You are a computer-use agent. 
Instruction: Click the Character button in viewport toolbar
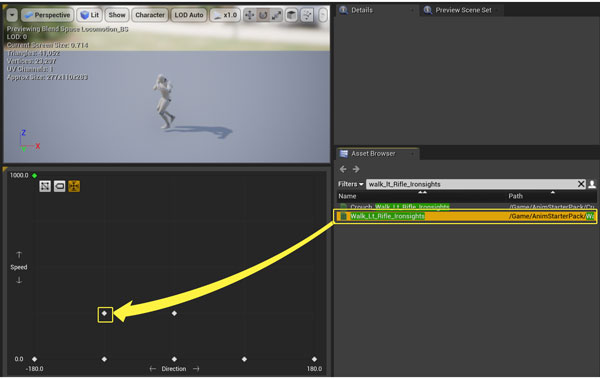pos(150,15)
